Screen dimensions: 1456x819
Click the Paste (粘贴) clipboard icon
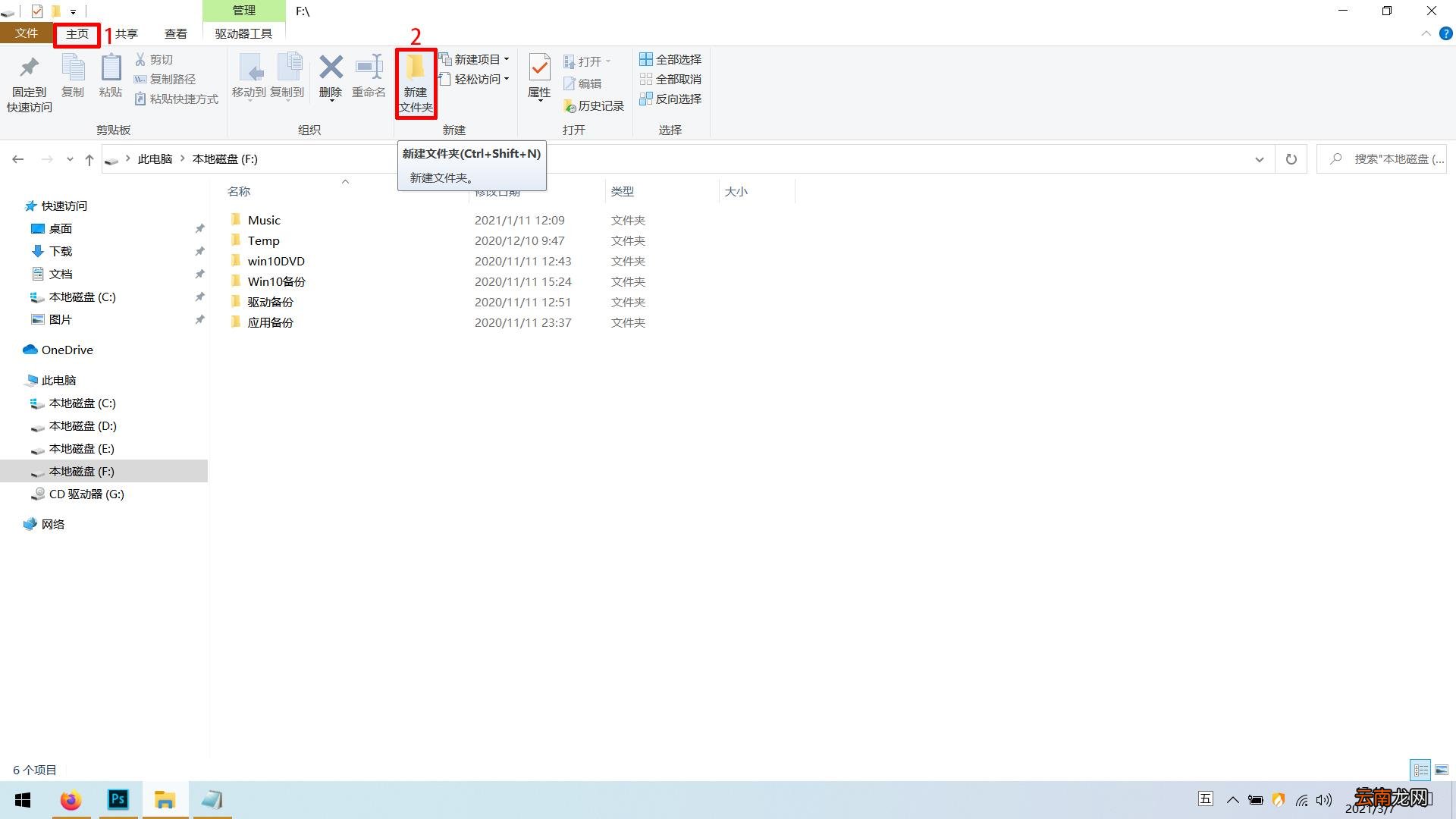point(111,77)
